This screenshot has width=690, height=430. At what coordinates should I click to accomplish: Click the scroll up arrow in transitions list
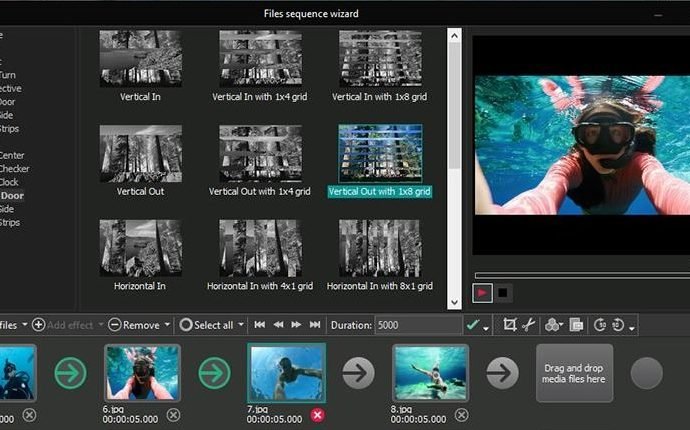(454, 35)
